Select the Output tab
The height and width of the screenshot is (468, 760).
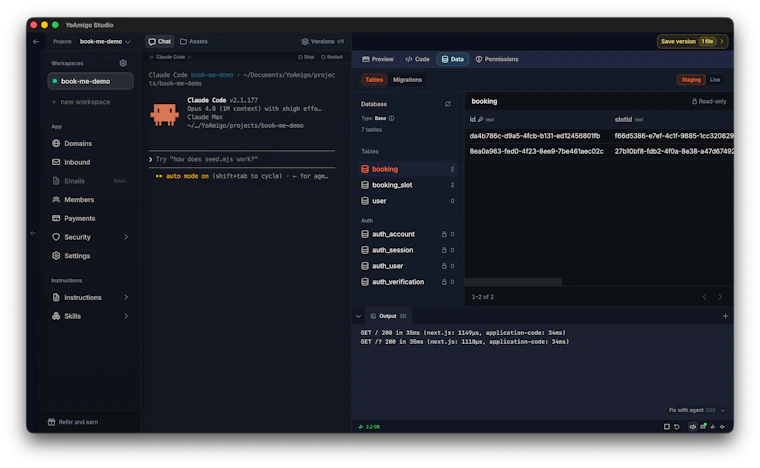(x=388, y=316)
